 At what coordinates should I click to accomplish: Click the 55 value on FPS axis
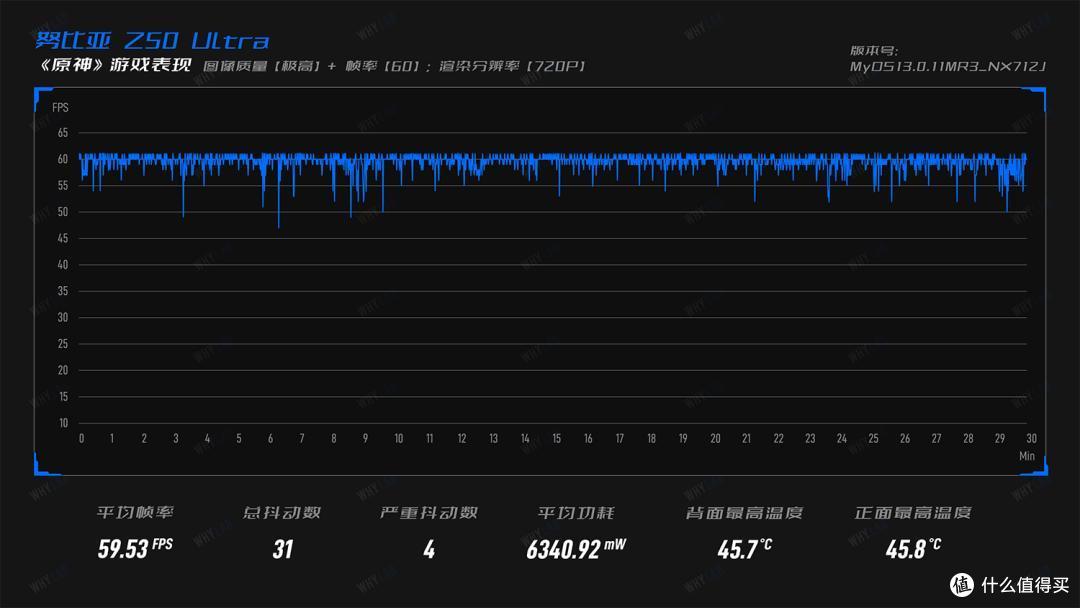[x=63, y=186]
